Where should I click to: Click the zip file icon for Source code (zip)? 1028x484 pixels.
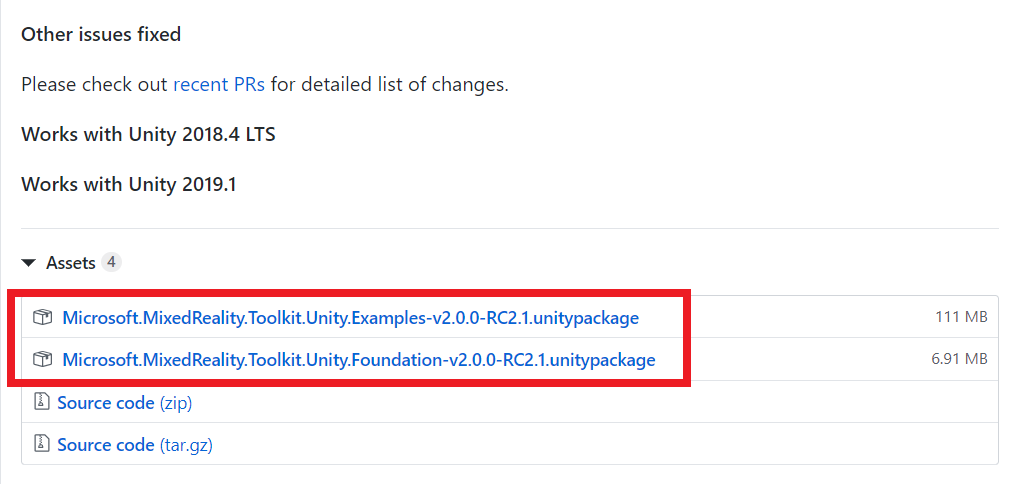43,402
